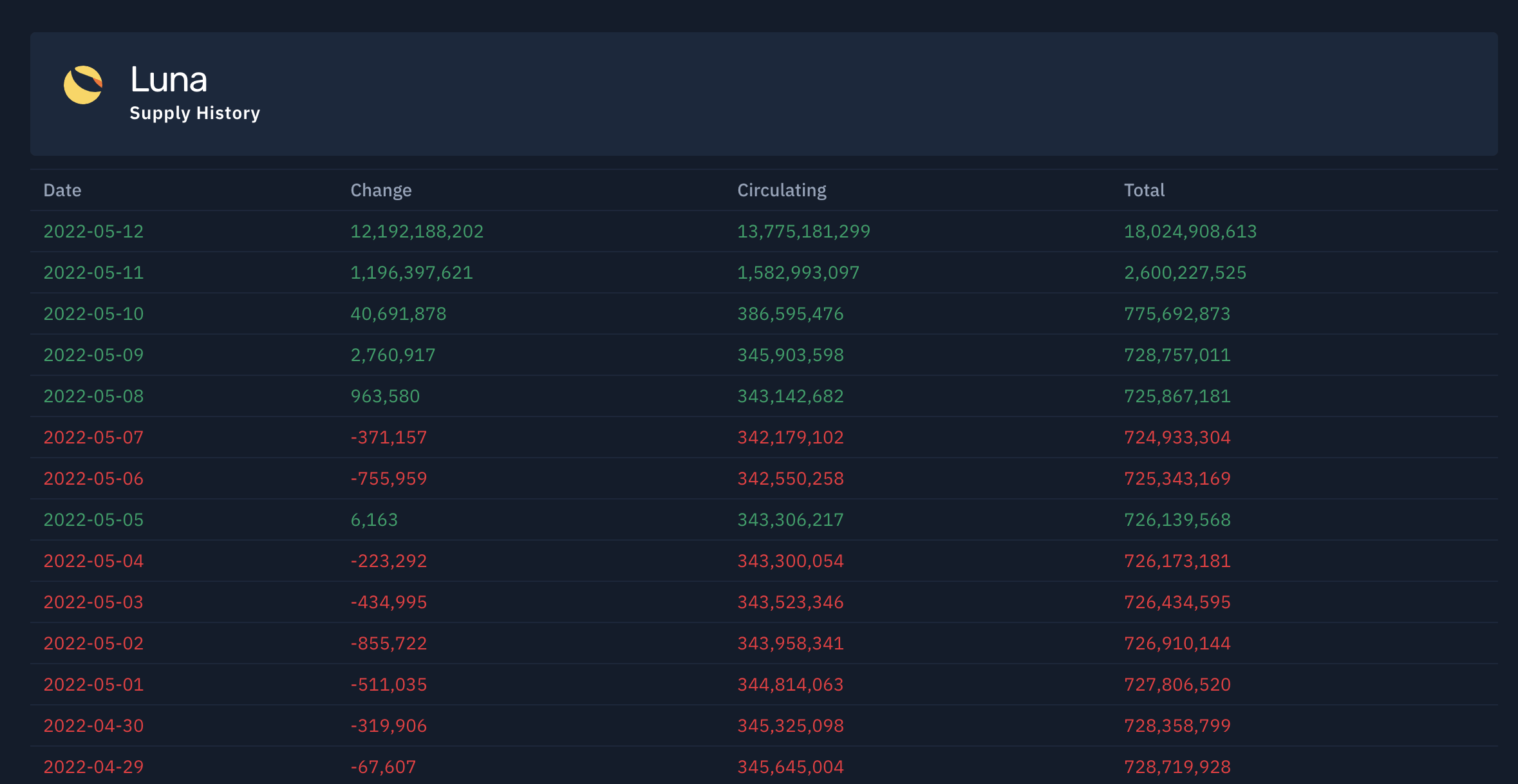This screenshot has height=784, width=1518.
Task: Click date 2022-05-09
Action: tap(93, 355)
